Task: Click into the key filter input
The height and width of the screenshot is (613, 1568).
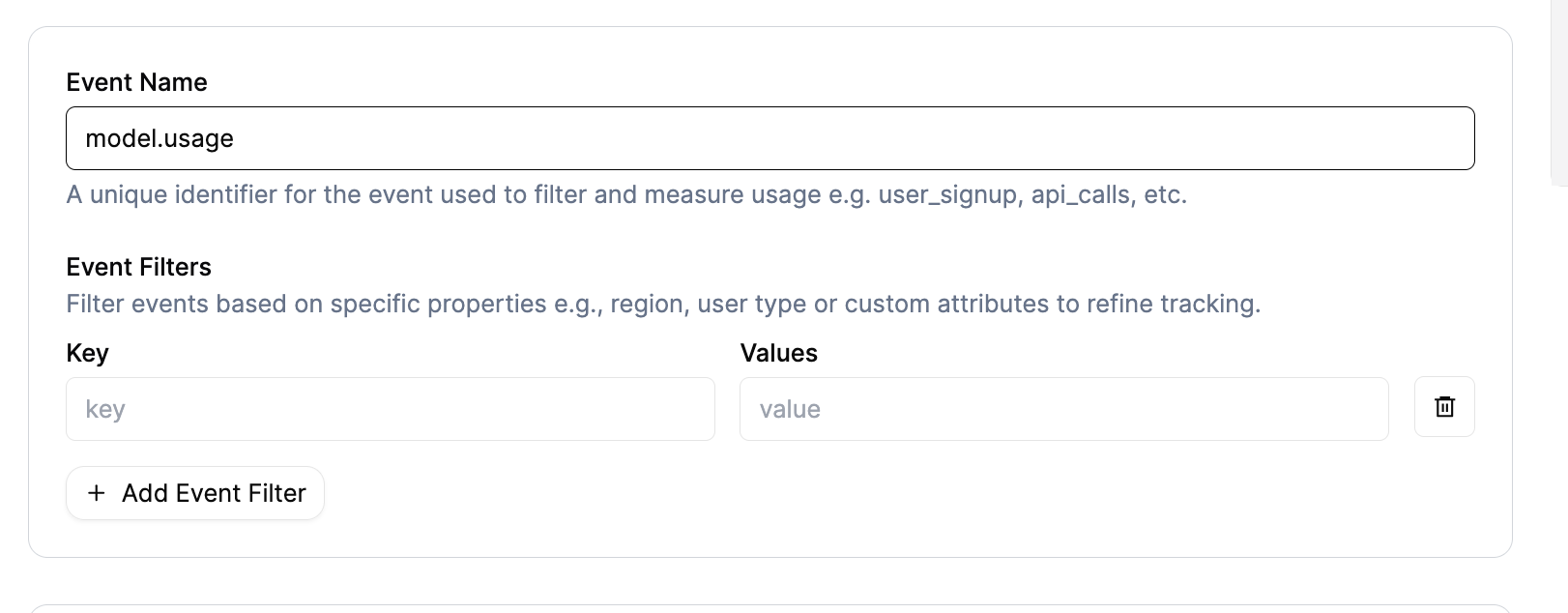Action: coord(391,409)
